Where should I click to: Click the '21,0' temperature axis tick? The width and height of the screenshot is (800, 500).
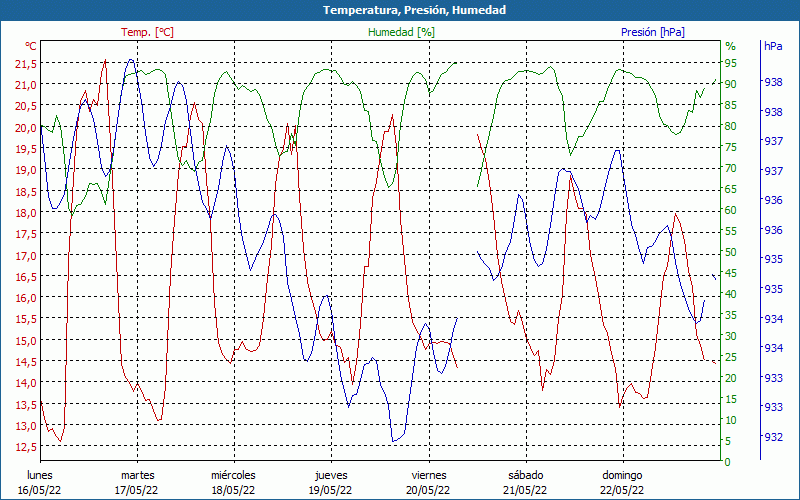click(x=27, y=85)
